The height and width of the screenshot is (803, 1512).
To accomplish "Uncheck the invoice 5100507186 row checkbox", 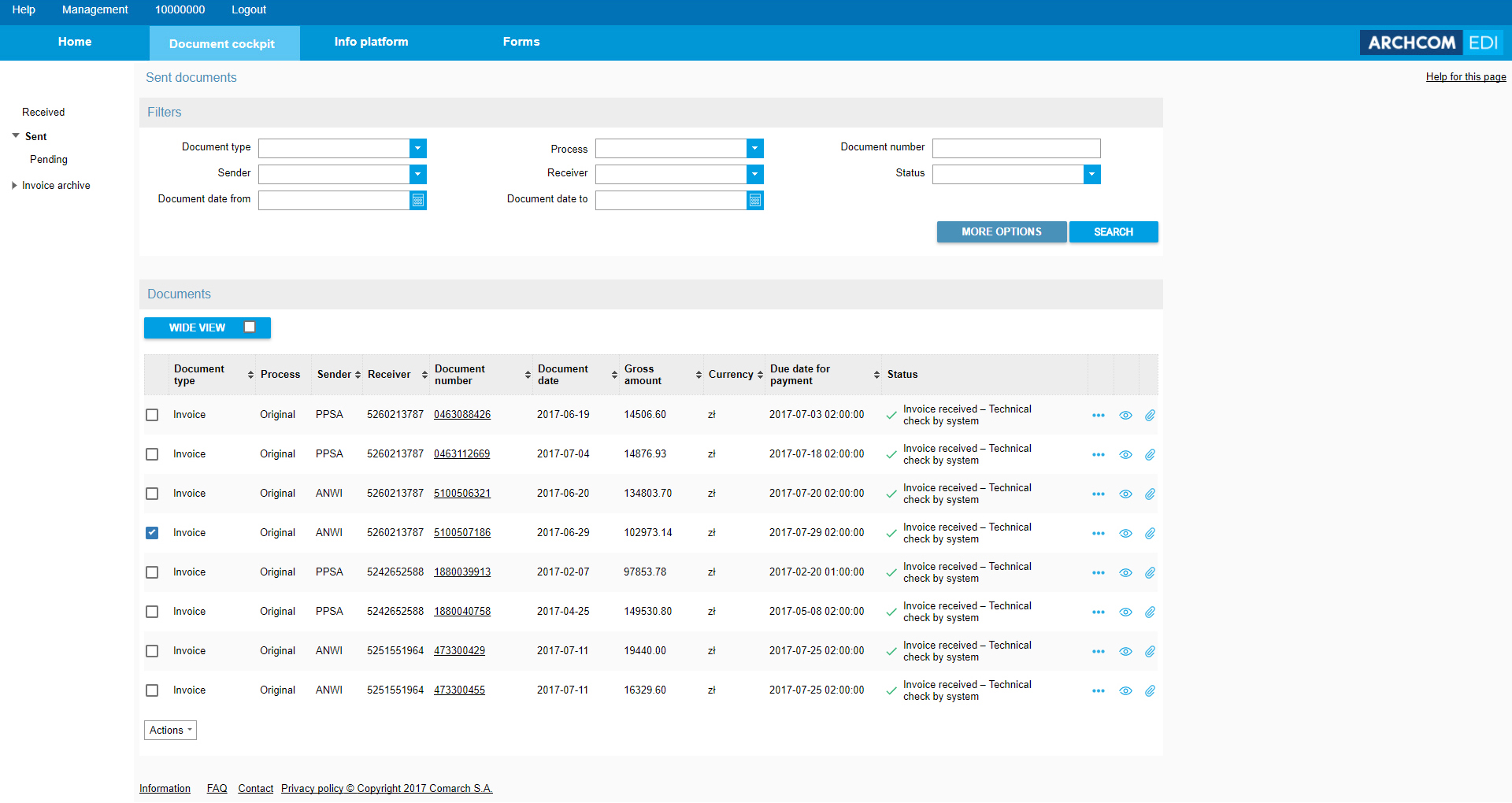I will point(152,533).
